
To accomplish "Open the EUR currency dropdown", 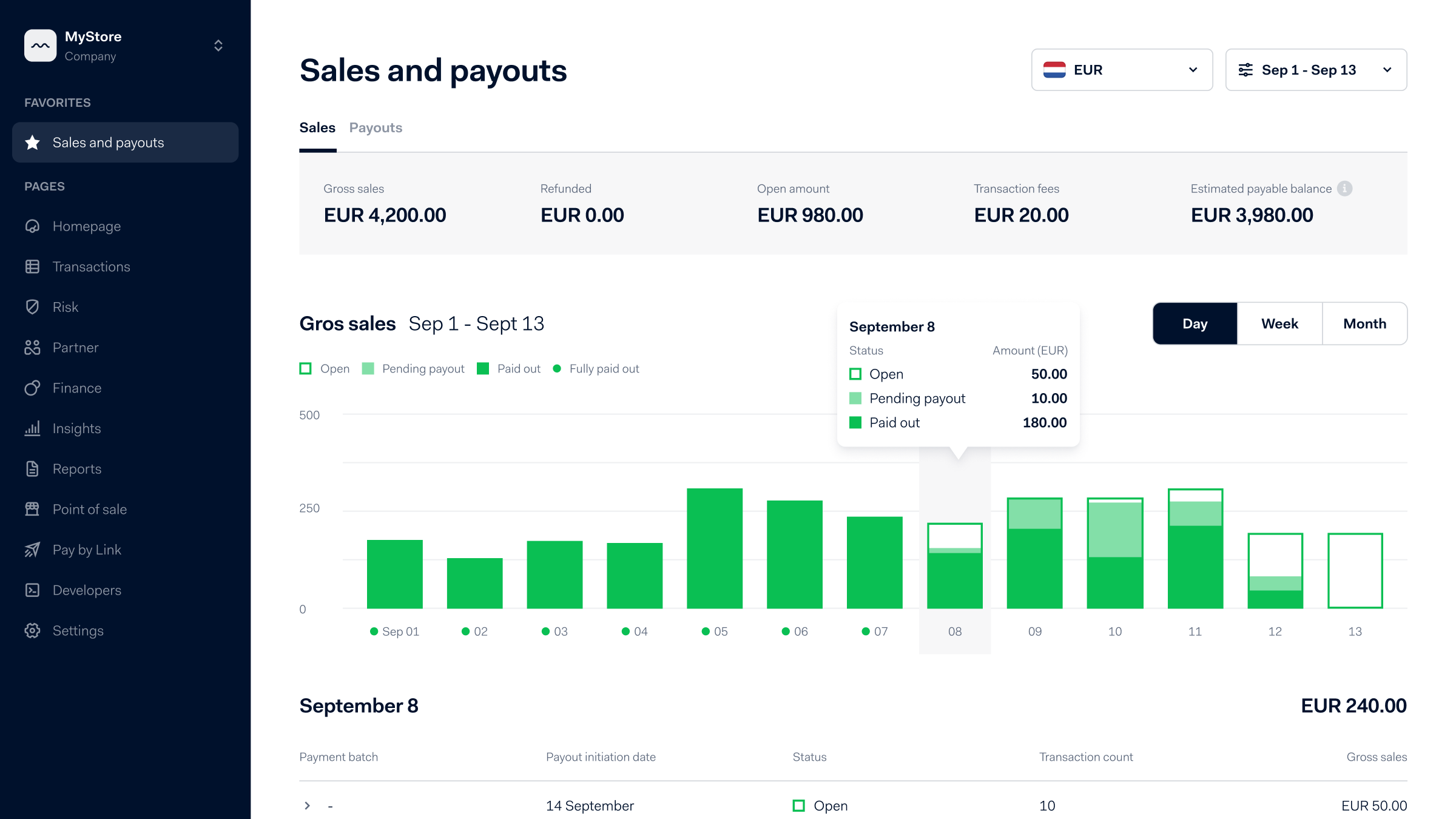I will tap(1122, 70).
